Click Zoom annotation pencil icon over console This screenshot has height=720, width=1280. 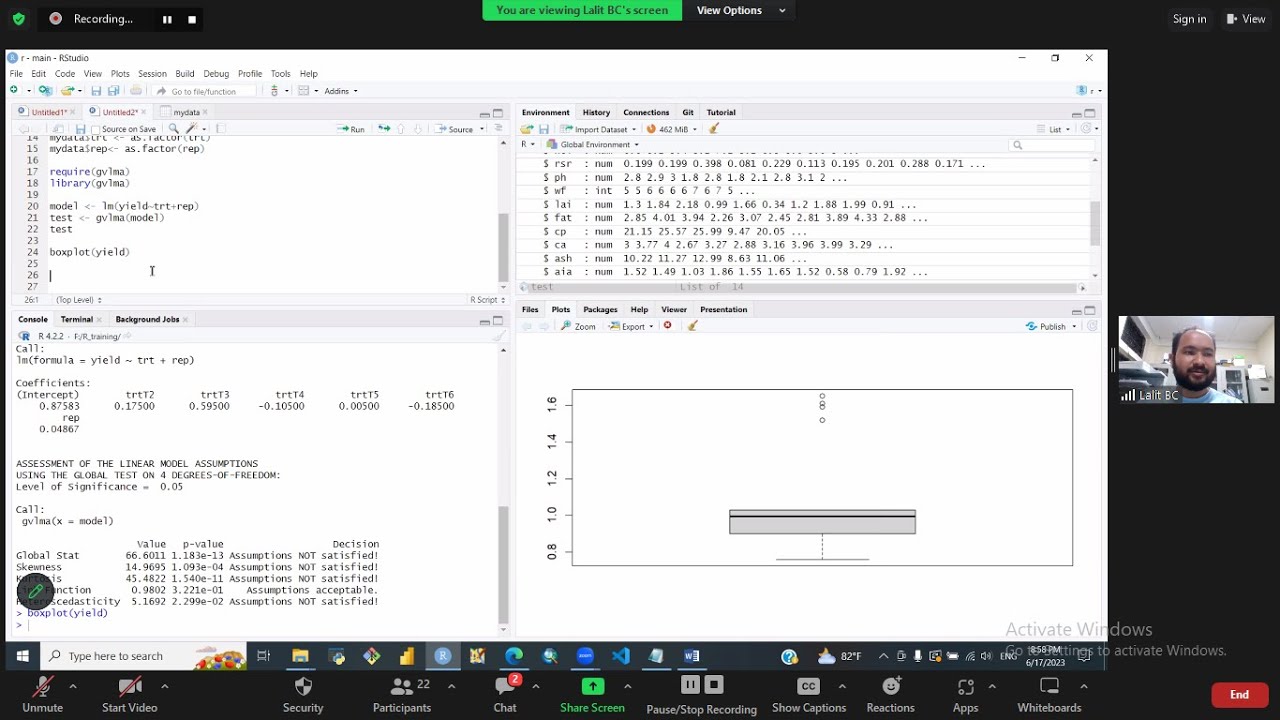click(x=35, y=593)
